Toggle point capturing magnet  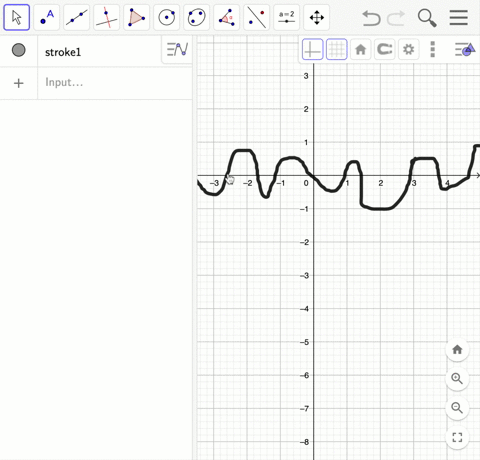coord(384,50)
